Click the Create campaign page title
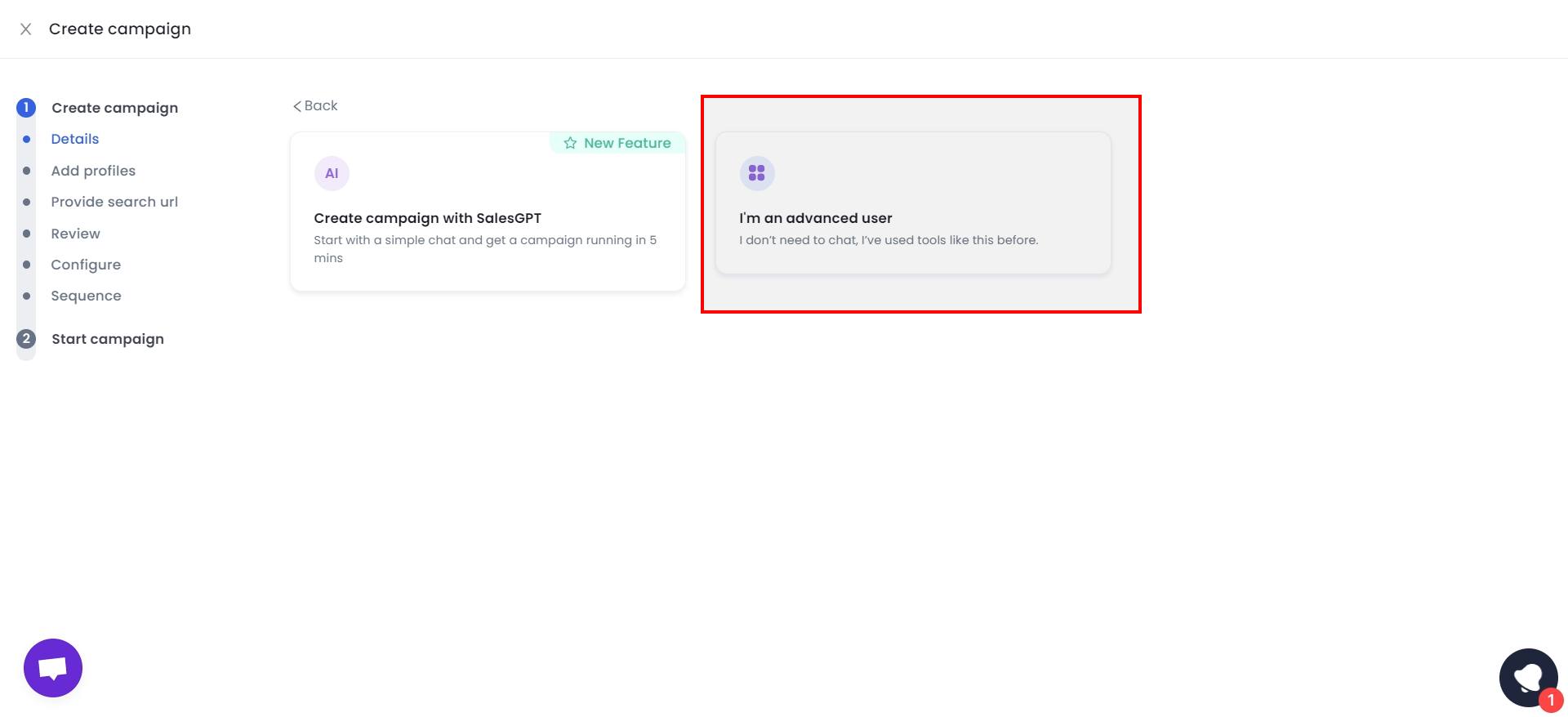This screenshot has height=717, width=1568. [x=120, y=29]
